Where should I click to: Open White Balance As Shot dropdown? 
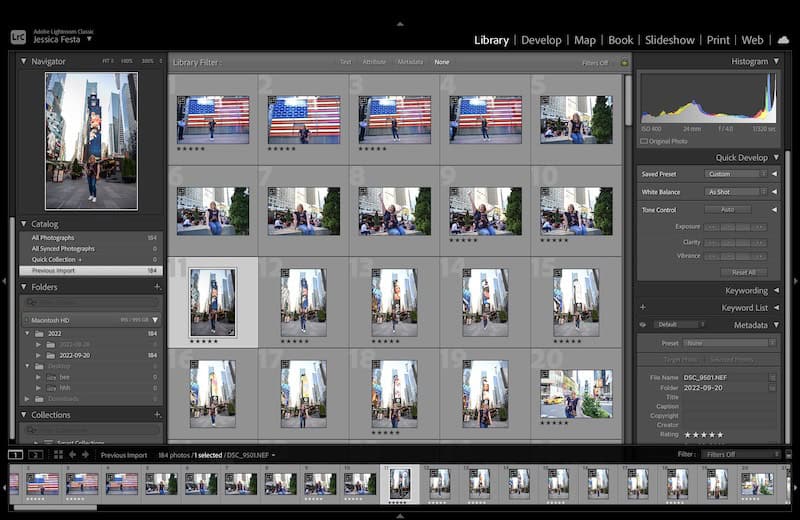(x=735, y=192)
